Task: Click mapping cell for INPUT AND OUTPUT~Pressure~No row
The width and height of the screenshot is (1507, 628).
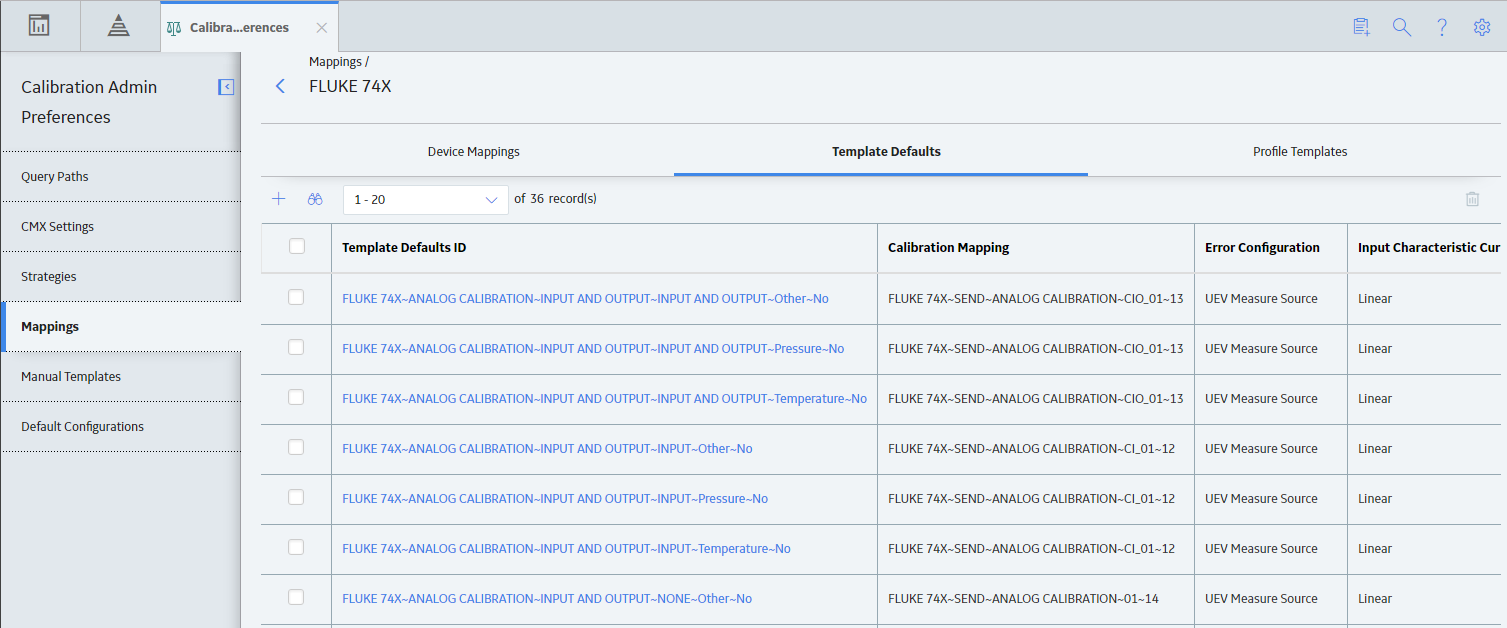Action: pos(1035,349)
